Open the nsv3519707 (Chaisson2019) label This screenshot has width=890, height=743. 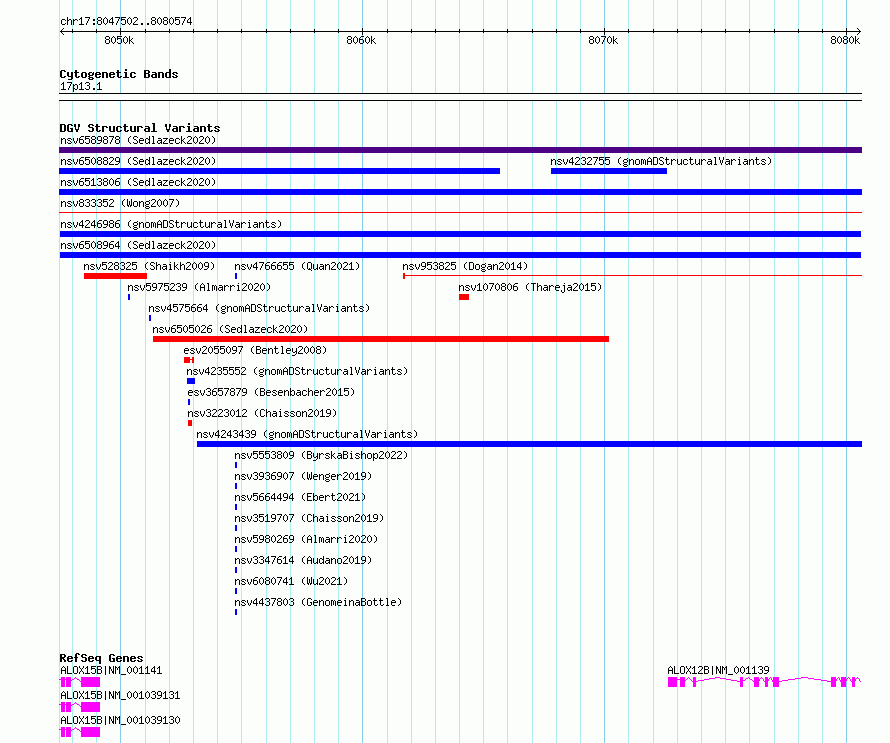[x=309, y=518]
